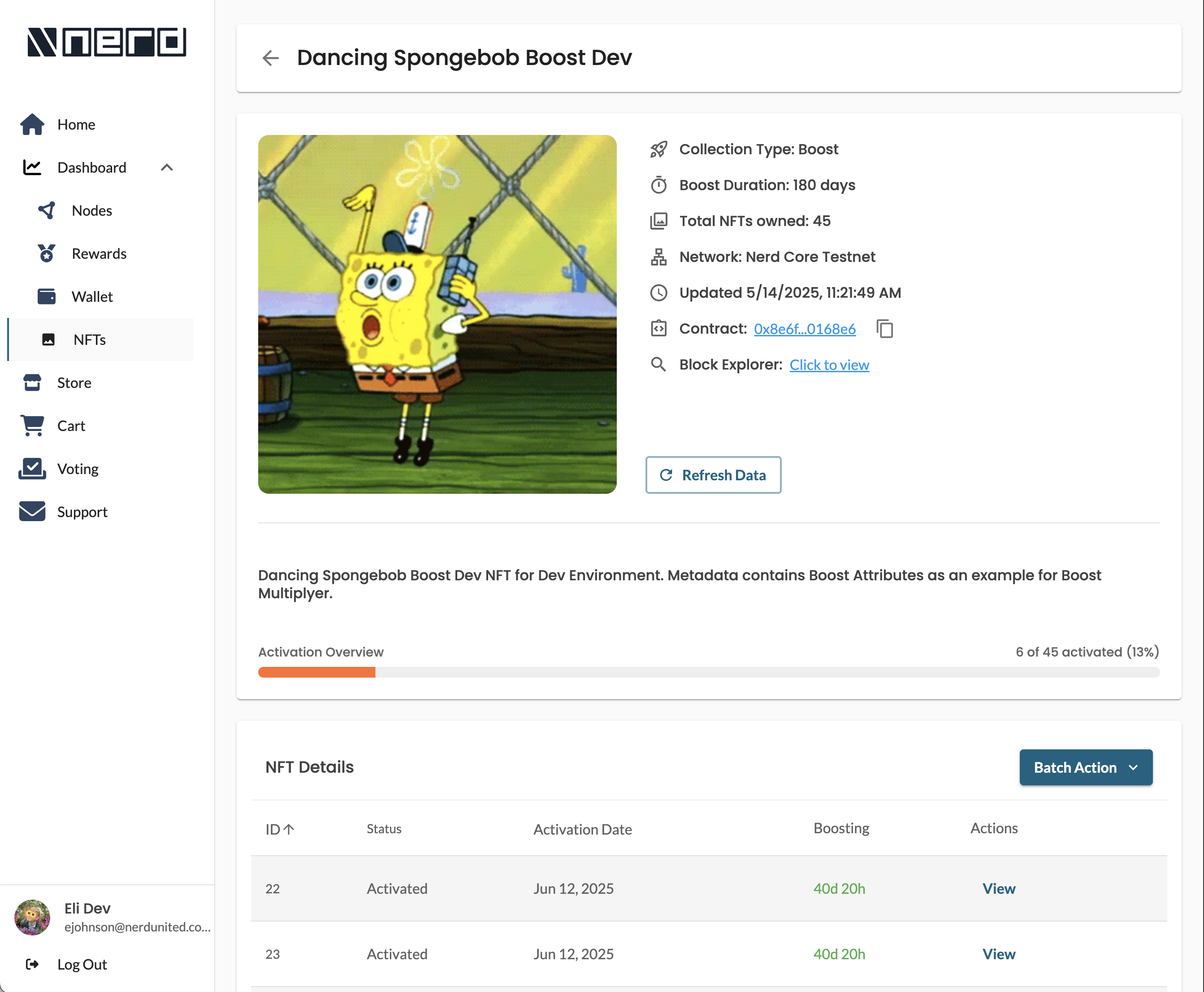Collapse the Dashboard menu chevron
Screen dimensions: 1204x992
point(167,167)
